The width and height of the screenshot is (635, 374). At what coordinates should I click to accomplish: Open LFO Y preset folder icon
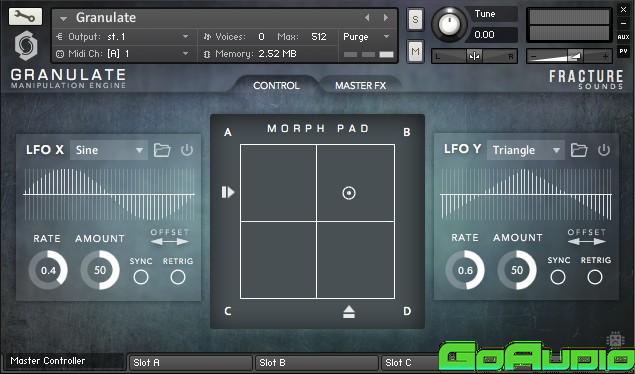click(579, 150)
